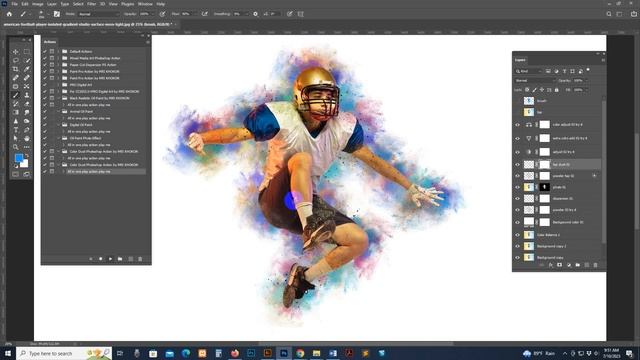Screen dimensions: 640x360
Task: Create new group folder in Layers panel
Action: 578,265
